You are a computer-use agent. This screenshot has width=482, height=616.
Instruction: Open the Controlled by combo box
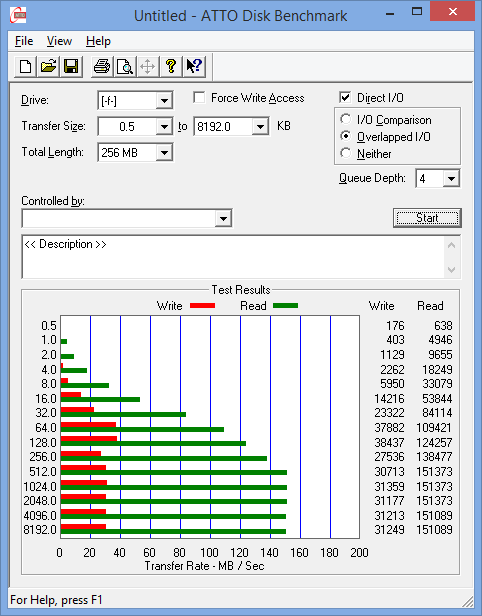click(x=127, y=218)
